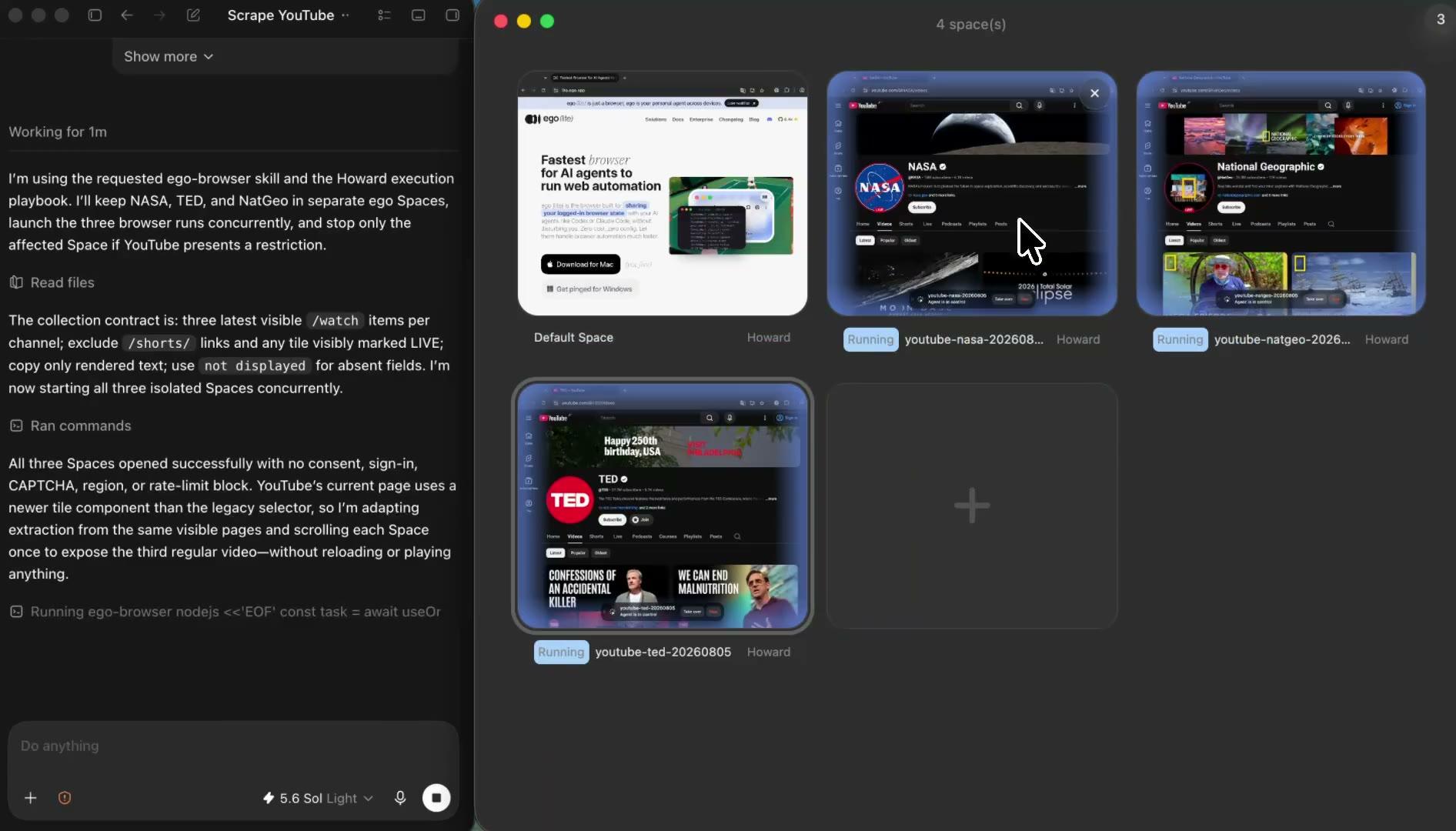Viewport: 1456px width, 831px height.
Task: Click the Scrape YouTube chat title
Action: pos(281,15)
